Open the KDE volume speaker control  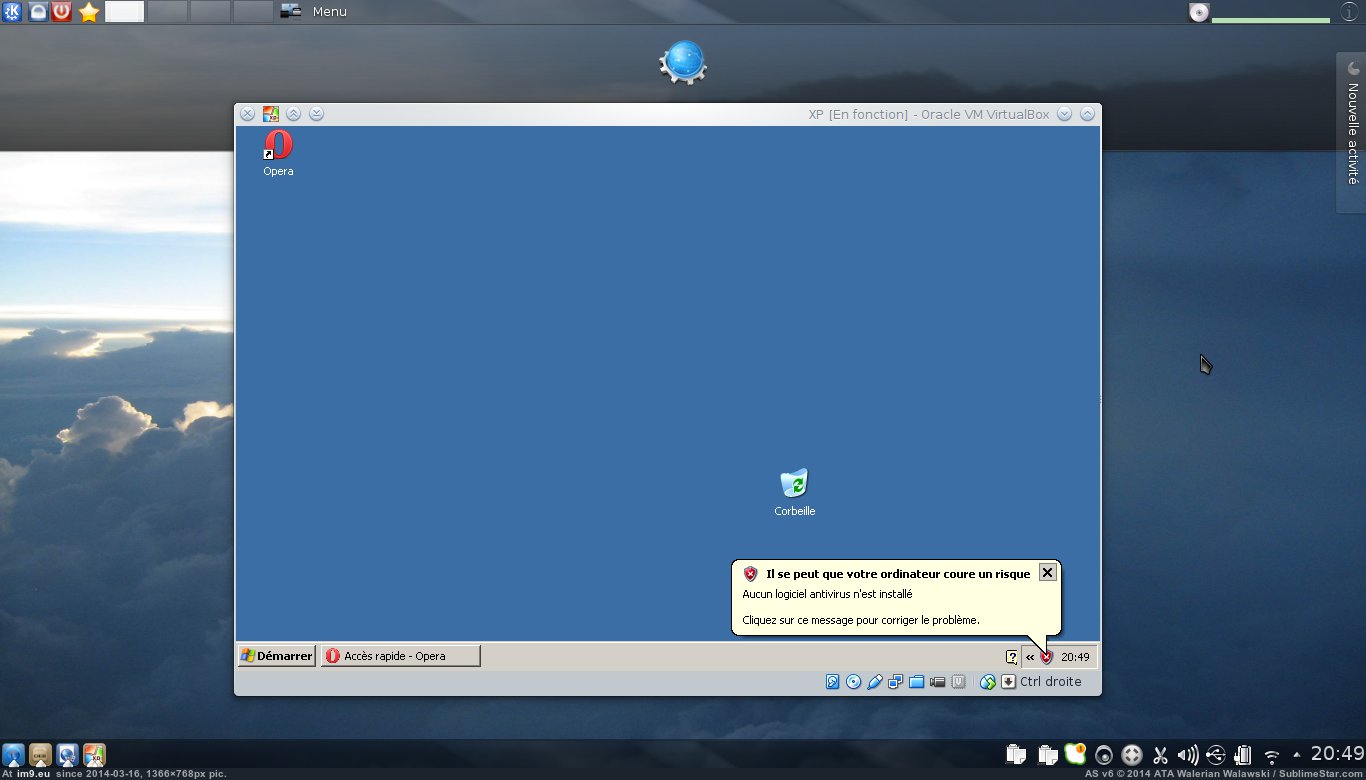1188,755
